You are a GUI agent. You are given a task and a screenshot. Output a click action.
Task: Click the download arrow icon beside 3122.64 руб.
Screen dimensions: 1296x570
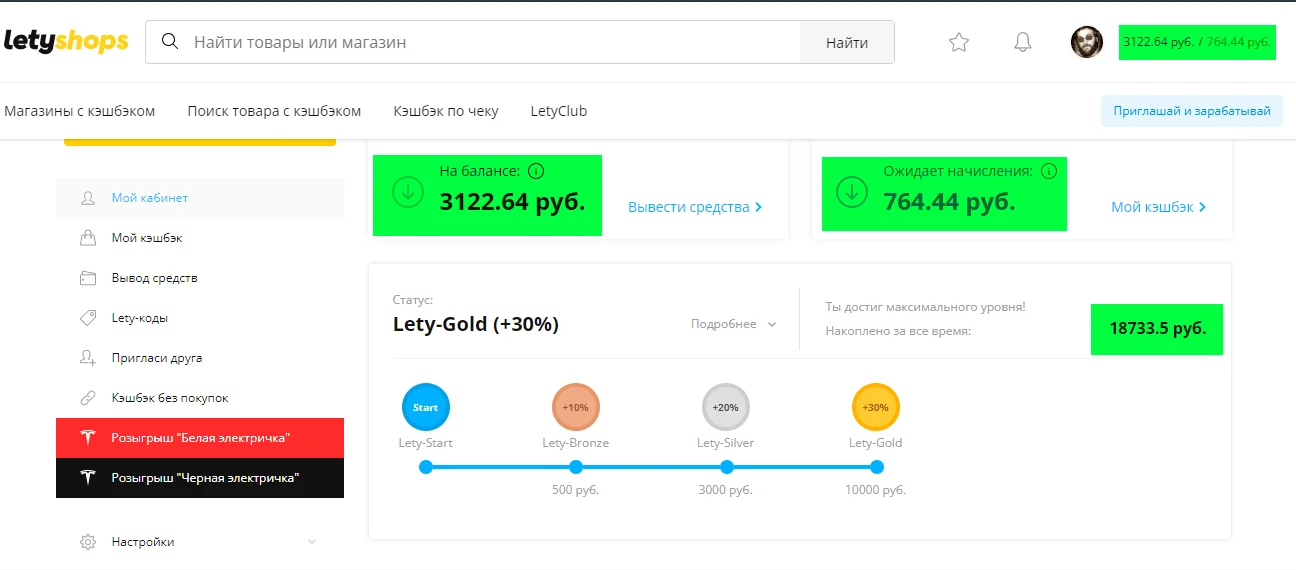(408, 192)
